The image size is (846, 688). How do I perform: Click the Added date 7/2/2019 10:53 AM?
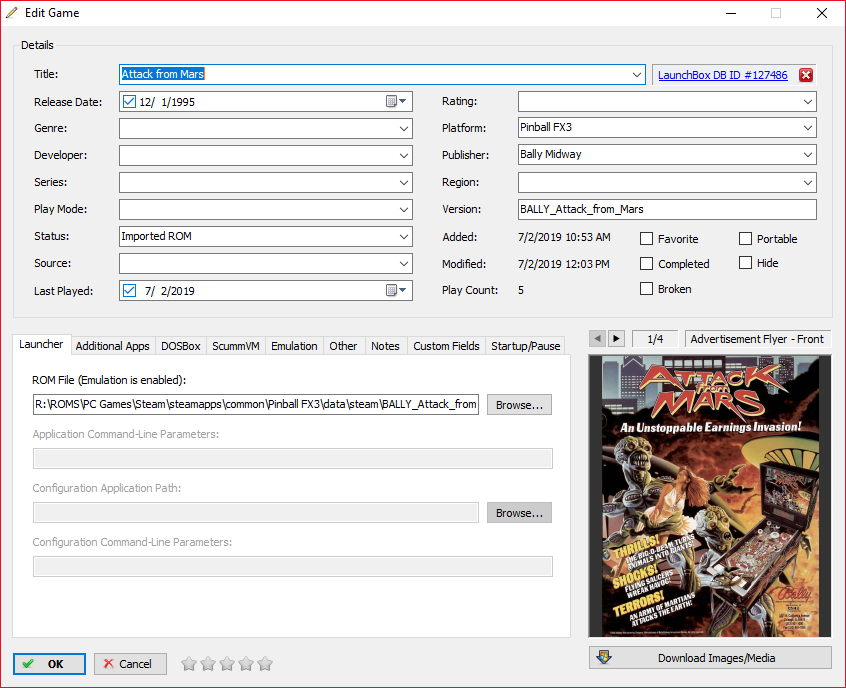coord(564,237)
